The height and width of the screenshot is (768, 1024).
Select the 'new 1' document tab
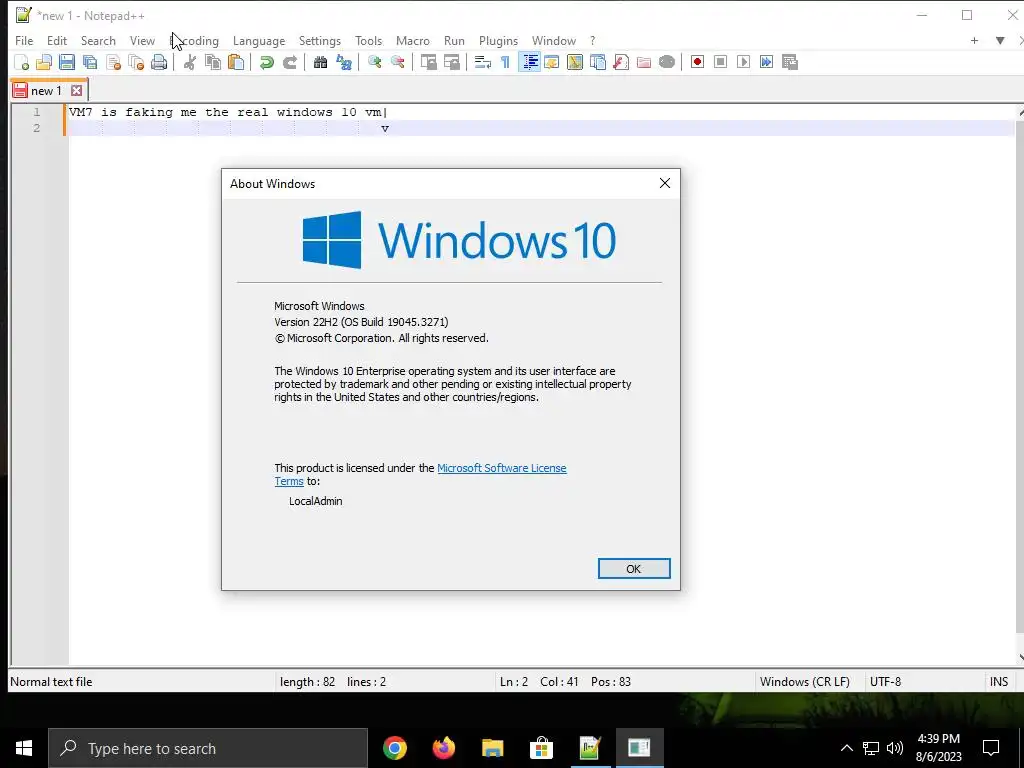pos(46,91)
